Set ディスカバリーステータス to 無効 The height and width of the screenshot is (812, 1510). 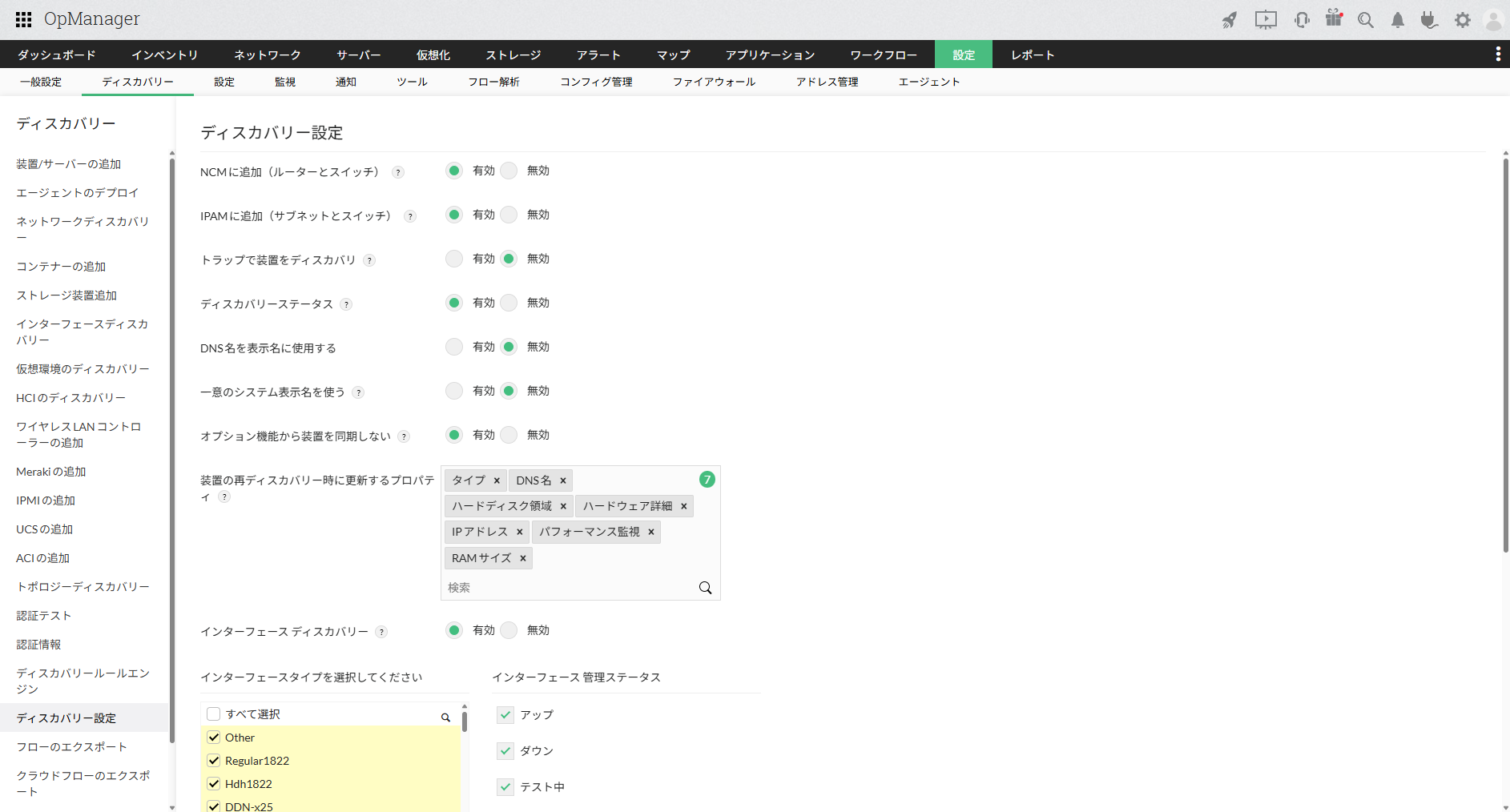point(509,303)
